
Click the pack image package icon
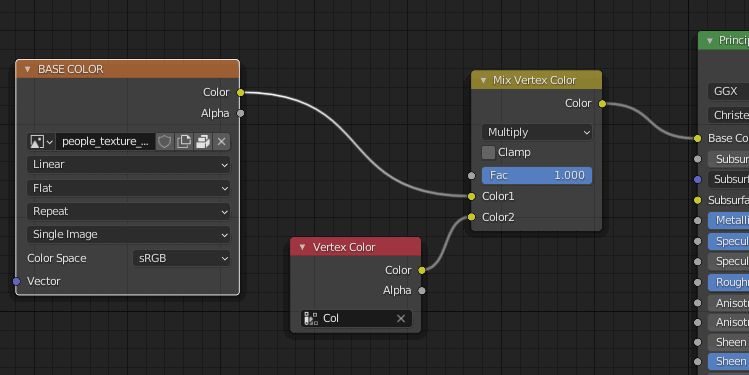pyautogui.click(x=203, y=141)
